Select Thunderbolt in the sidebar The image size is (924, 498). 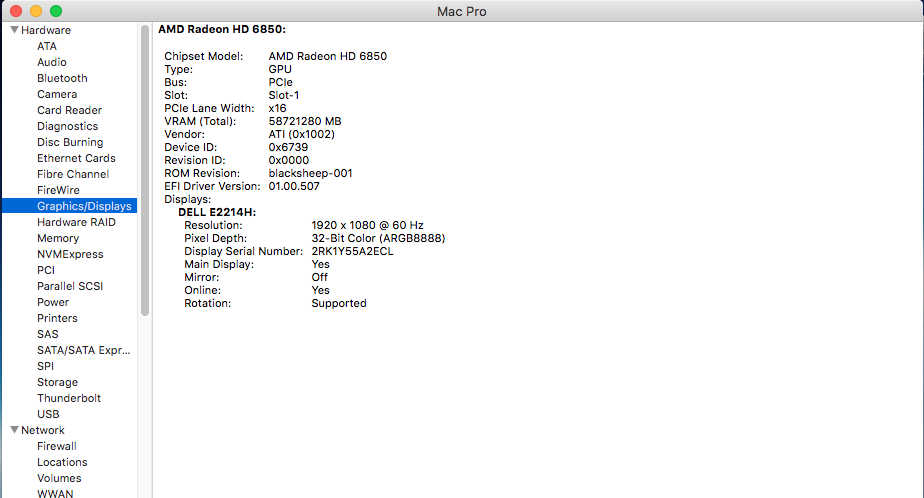[69, 398]
